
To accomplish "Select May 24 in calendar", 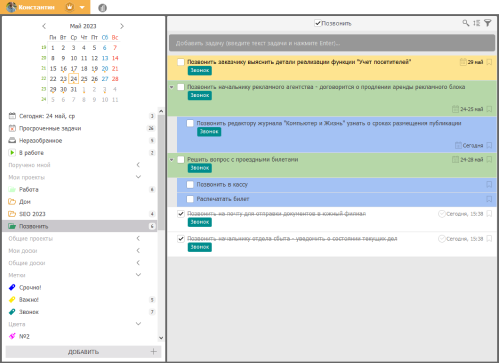I will [74, 79].
